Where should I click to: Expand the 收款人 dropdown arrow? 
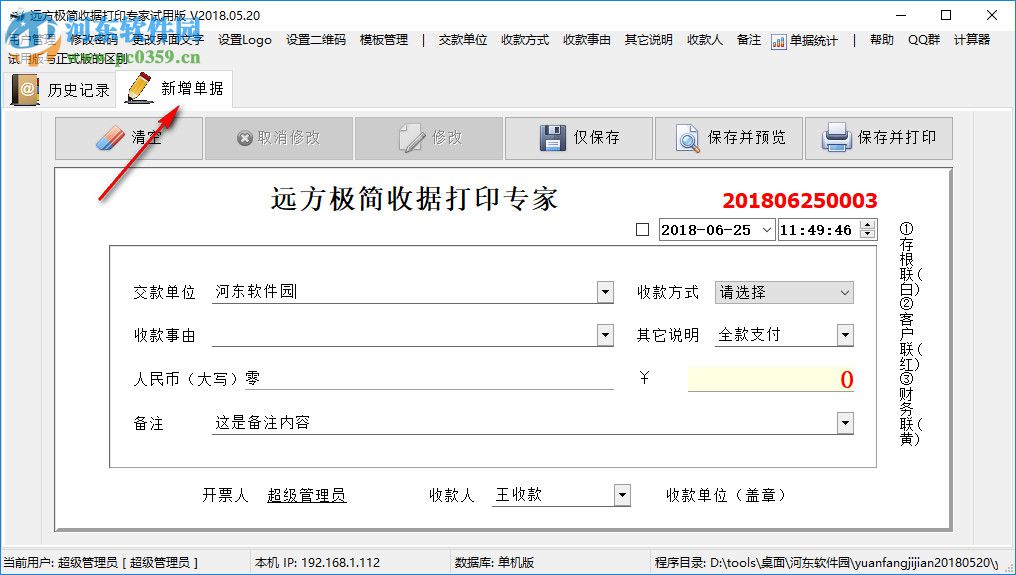[622, 495]
